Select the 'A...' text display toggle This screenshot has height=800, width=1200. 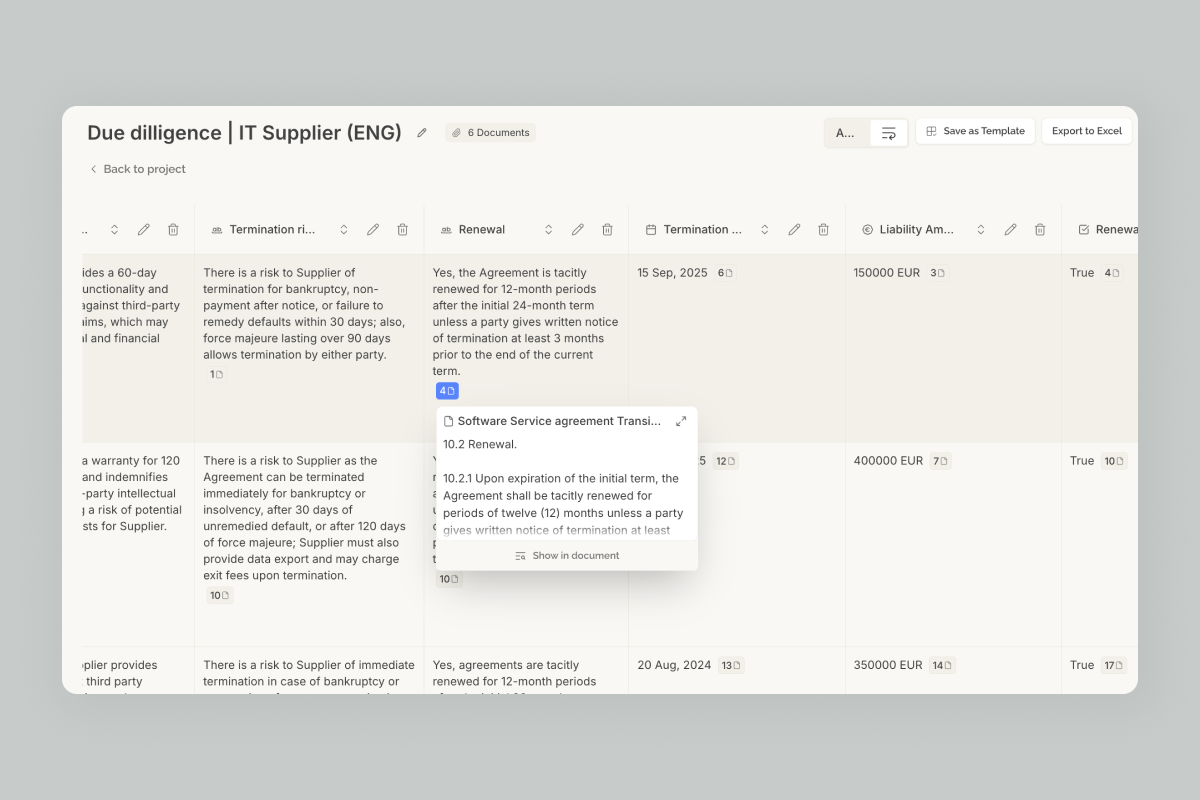tap(846, 133)
